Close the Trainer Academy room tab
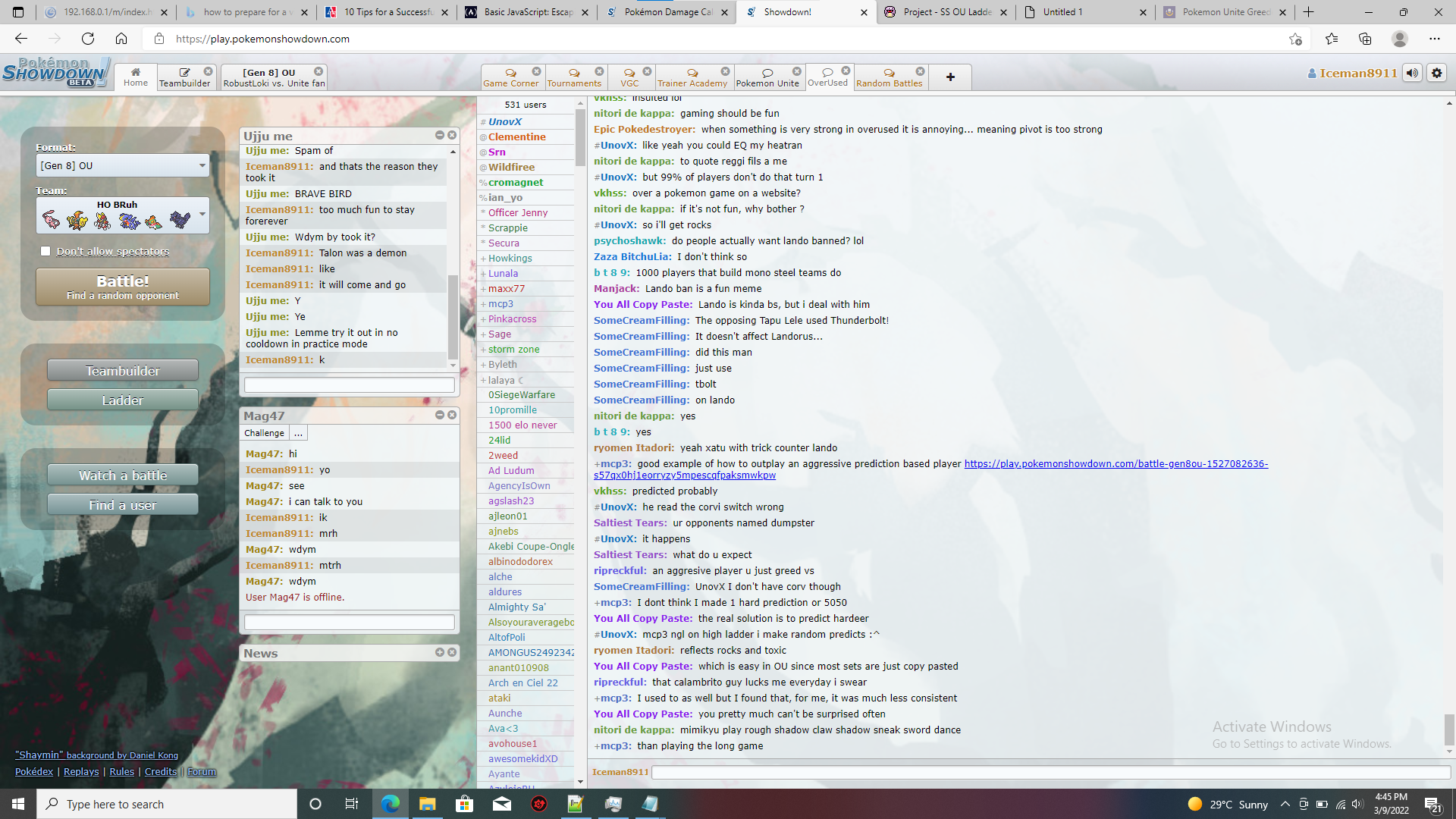1456x819 pixels. [725, 71]
